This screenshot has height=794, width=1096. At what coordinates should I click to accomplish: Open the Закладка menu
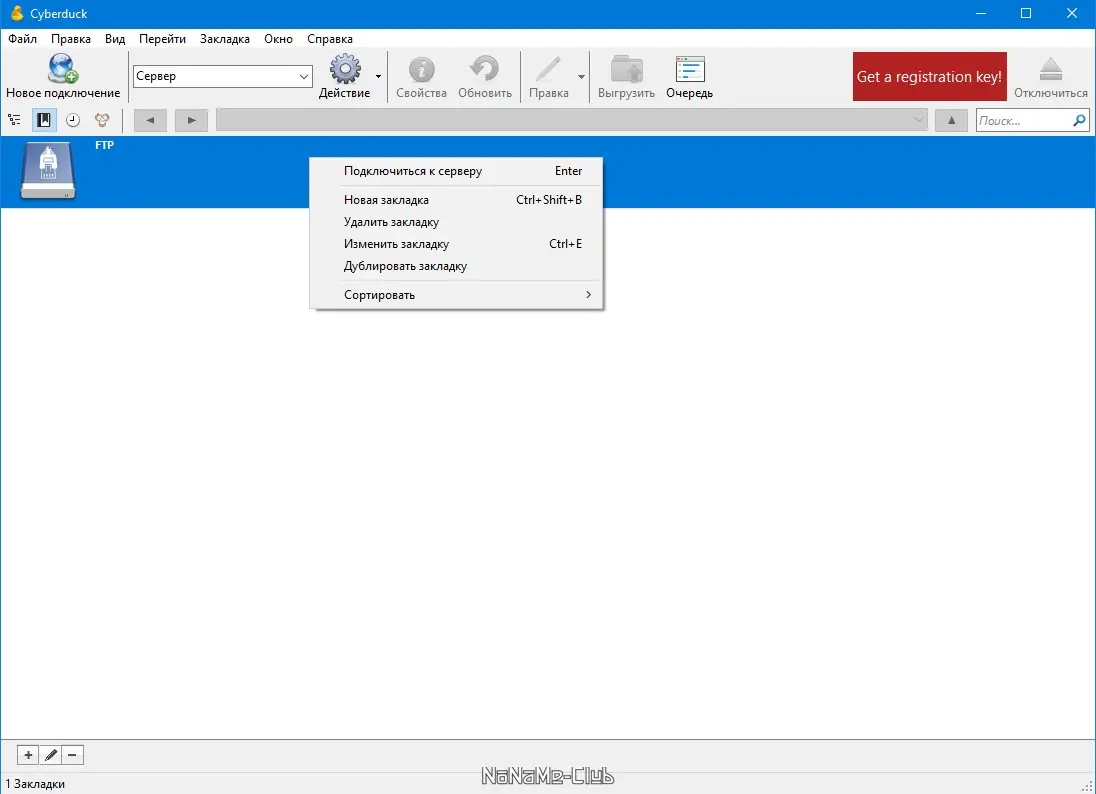pos(224,39)
